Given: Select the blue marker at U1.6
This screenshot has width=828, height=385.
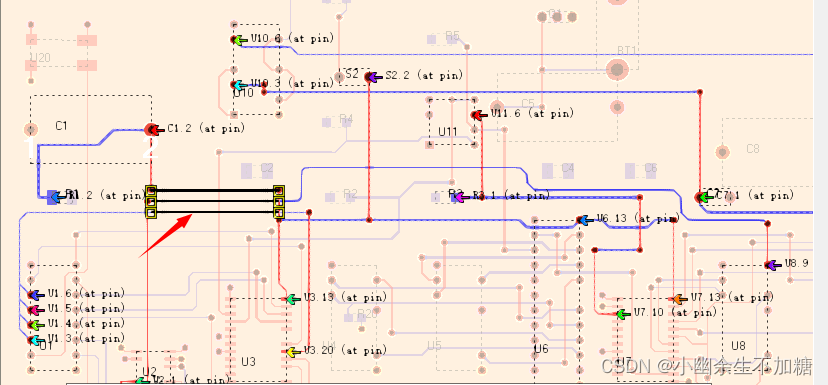Looking at the screenshot, I should pyautogui.click(x=36, y=295).
